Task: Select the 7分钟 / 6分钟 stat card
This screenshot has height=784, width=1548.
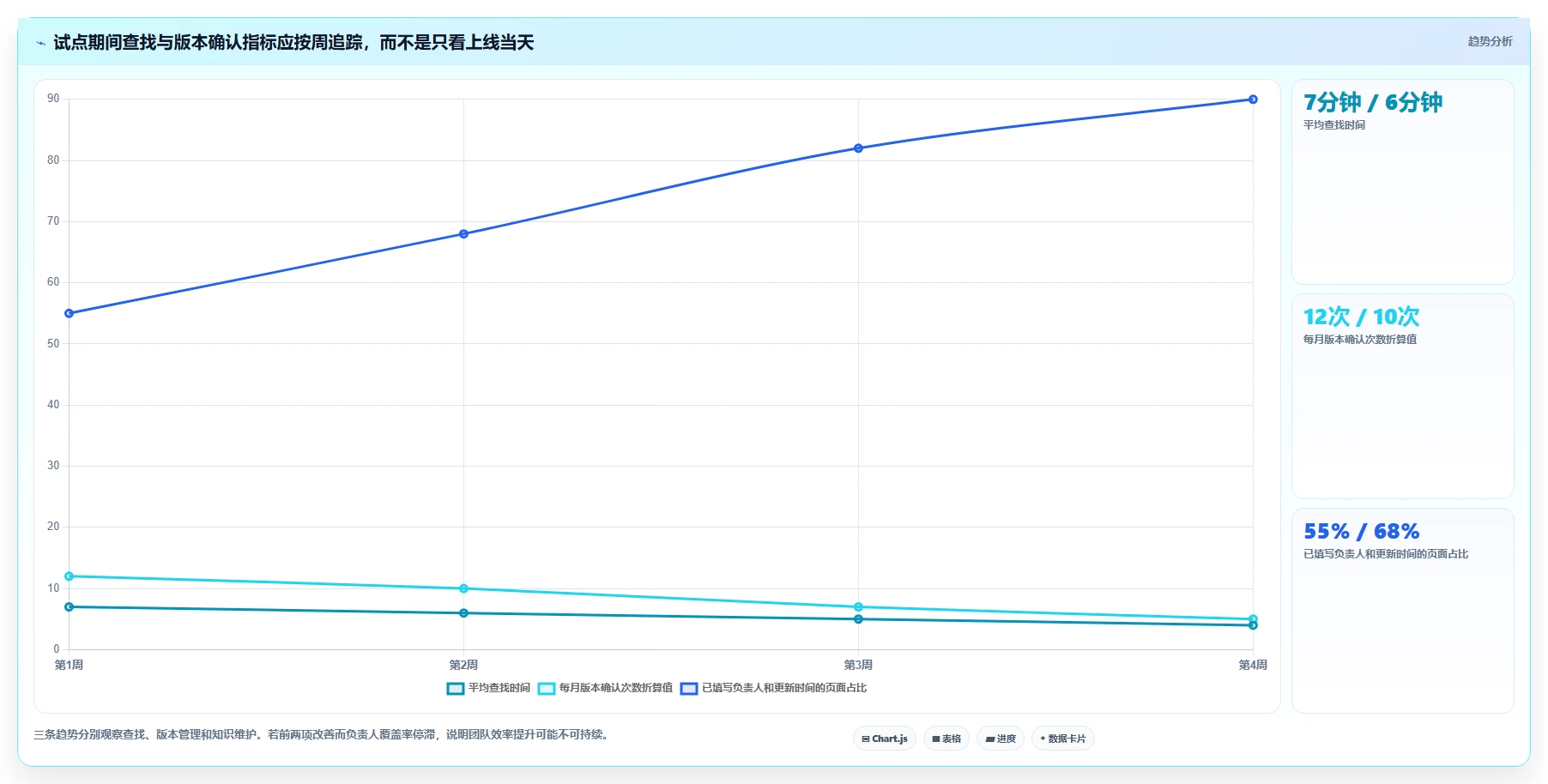Action: [x=1403, y=182]
